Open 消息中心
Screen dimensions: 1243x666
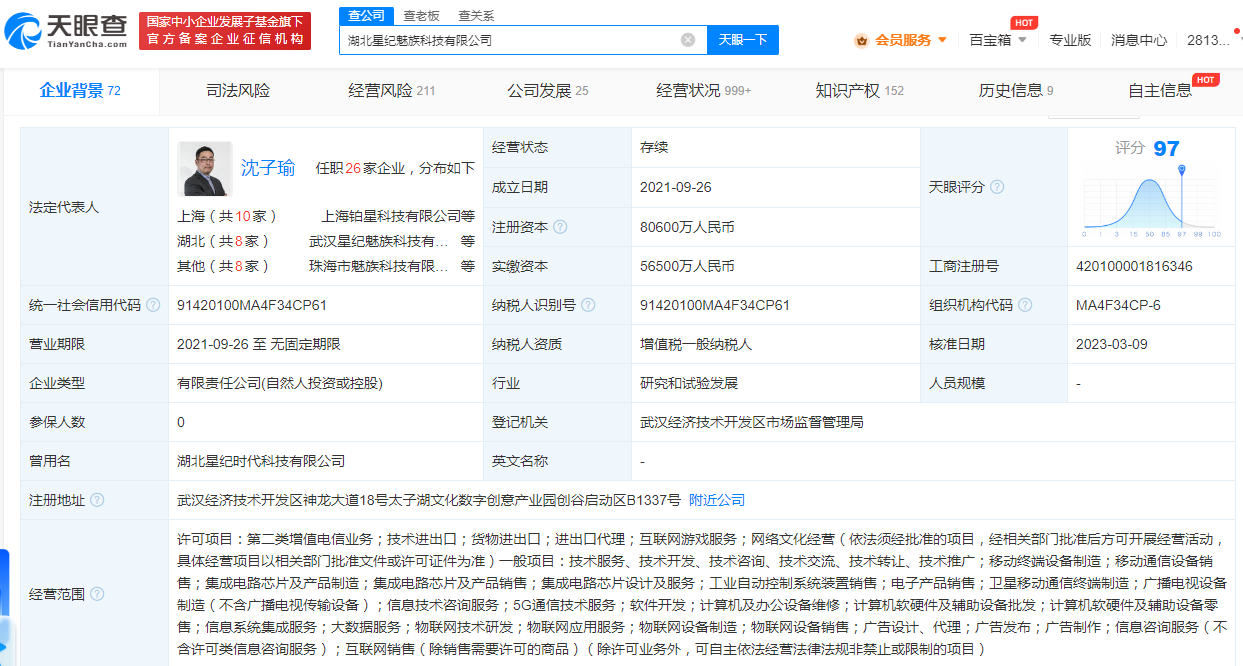coord(1139,40)
